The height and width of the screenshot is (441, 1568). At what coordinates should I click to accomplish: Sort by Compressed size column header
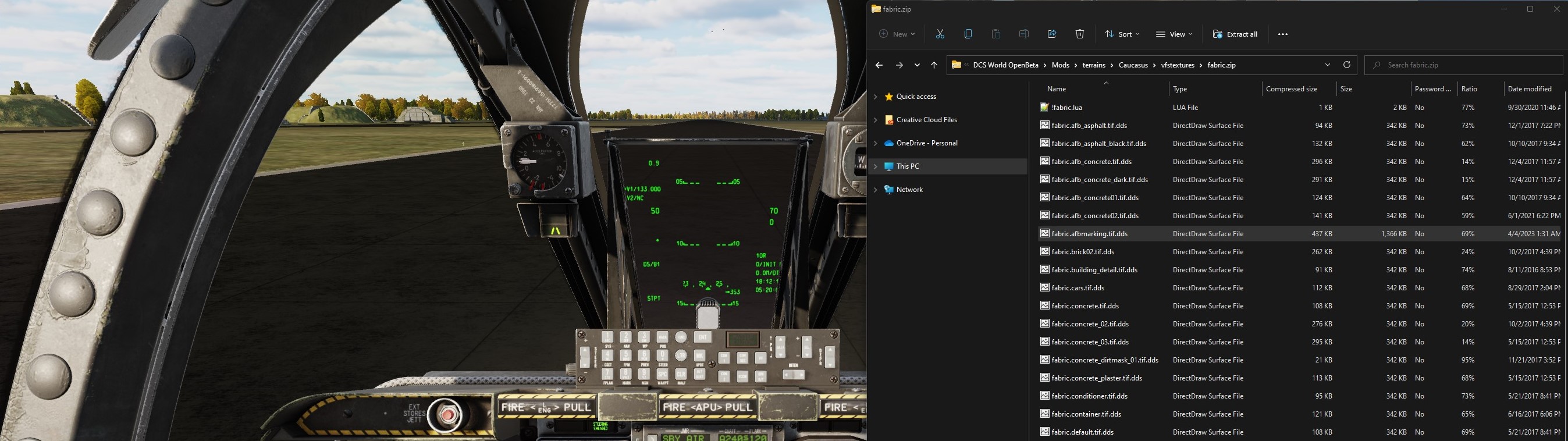tap(1299, 89)
